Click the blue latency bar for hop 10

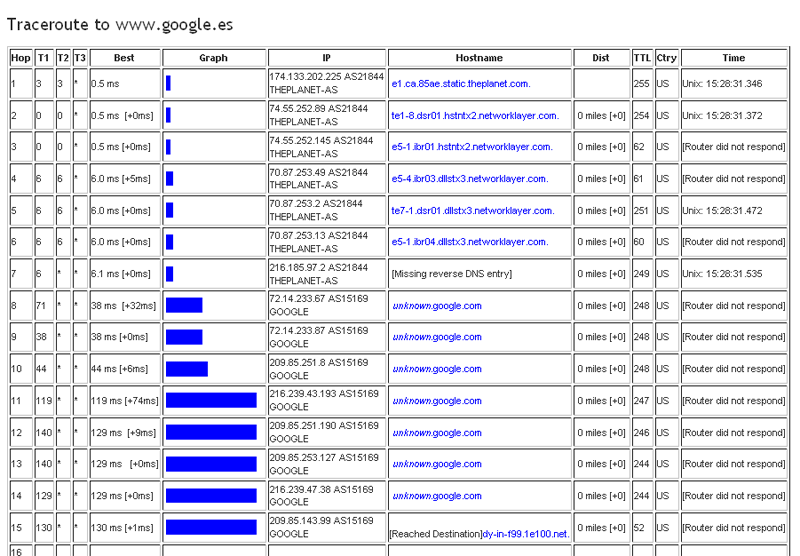(x=187, y=369)
